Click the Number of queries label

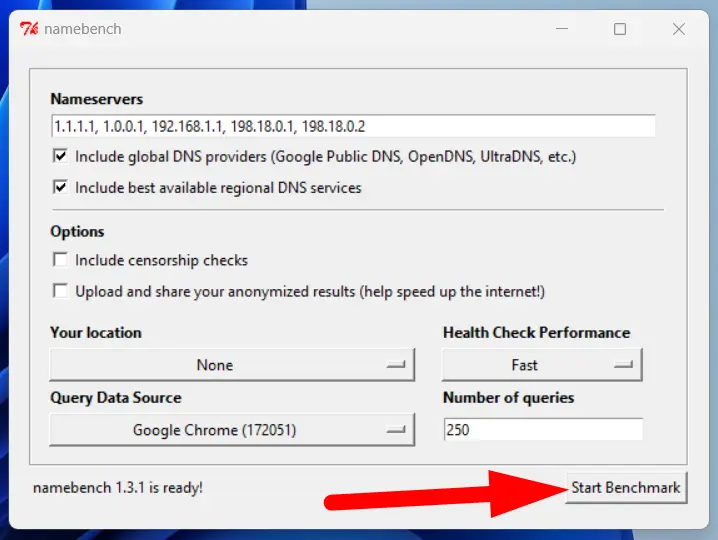click(x=508, y=398)
